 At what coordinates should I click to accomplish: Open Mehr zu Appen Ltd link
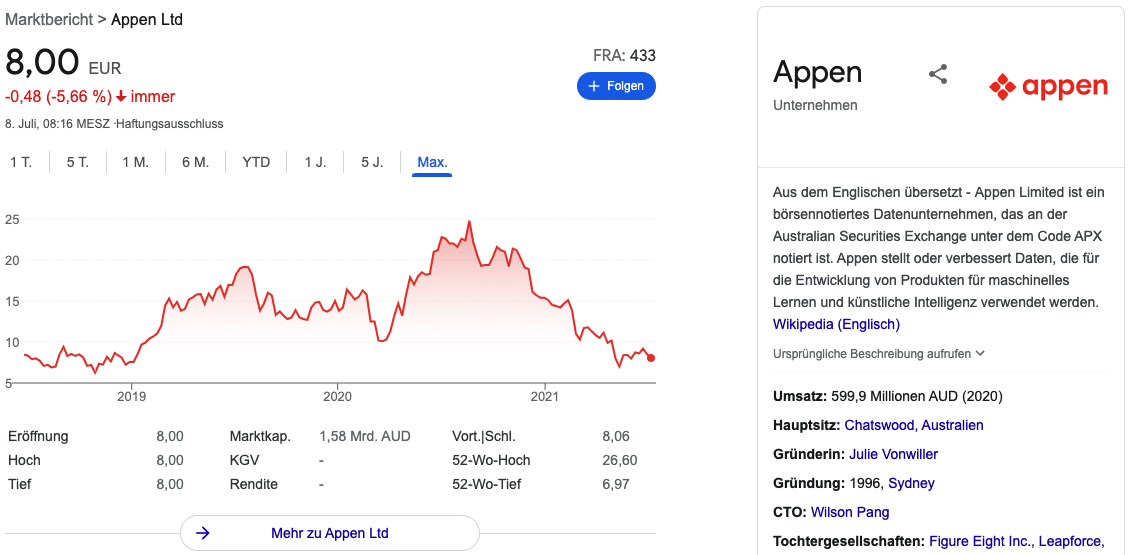[x=329, y=533]
